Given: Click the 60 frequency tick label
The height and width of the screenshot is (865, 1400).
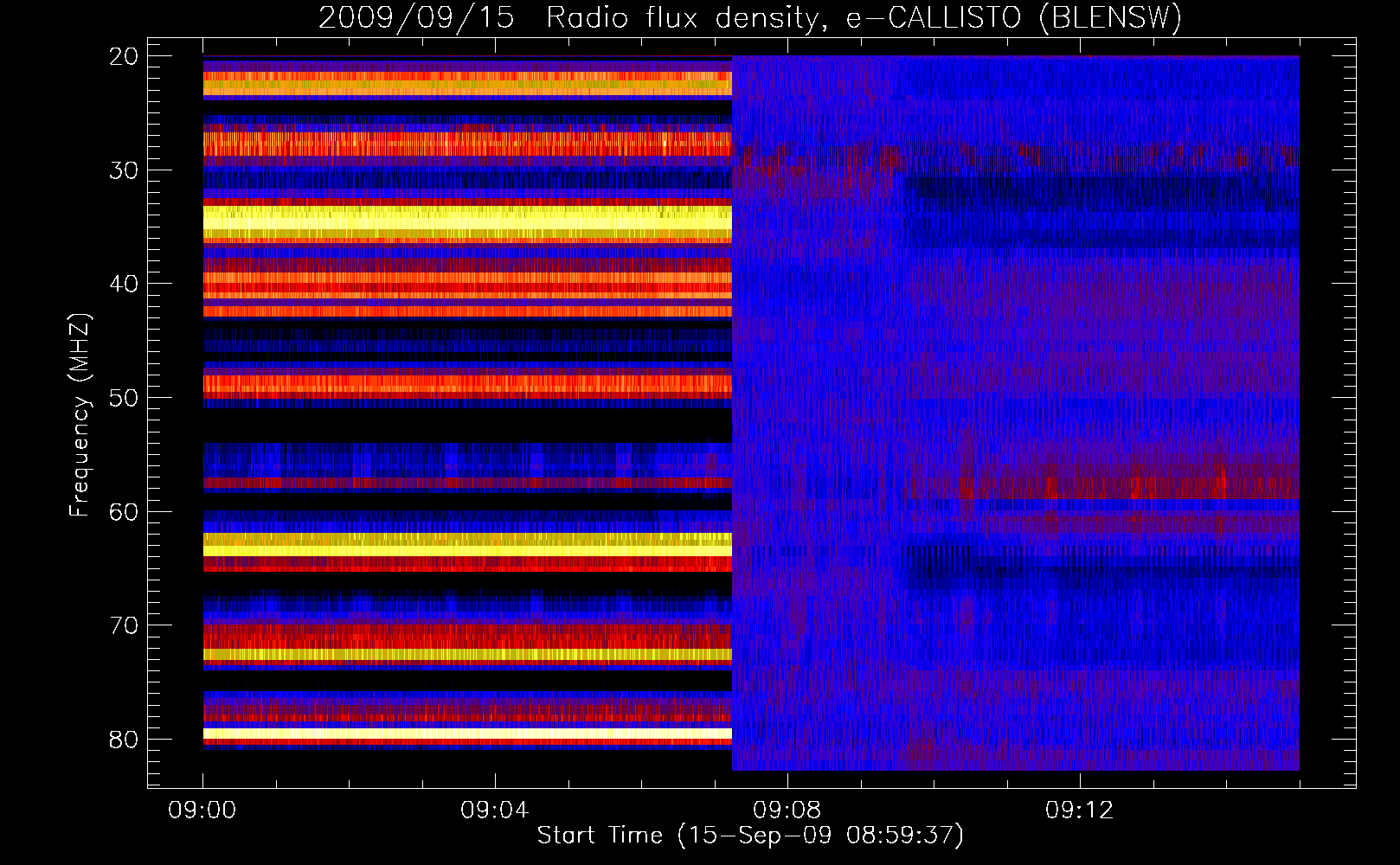Looking at the screenshot, I should tap(124, 512).
